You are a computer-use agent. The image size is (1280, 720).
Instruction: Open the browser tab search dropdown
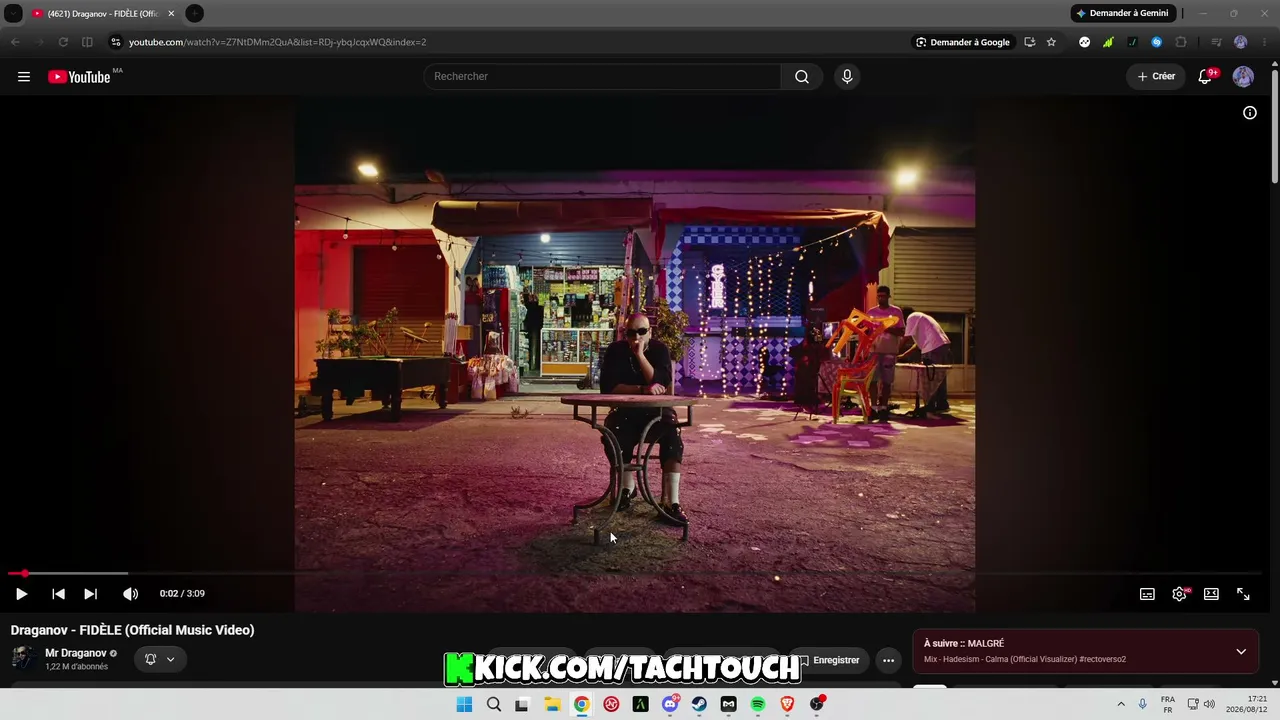pyautogui.click(x=14, y=13)
